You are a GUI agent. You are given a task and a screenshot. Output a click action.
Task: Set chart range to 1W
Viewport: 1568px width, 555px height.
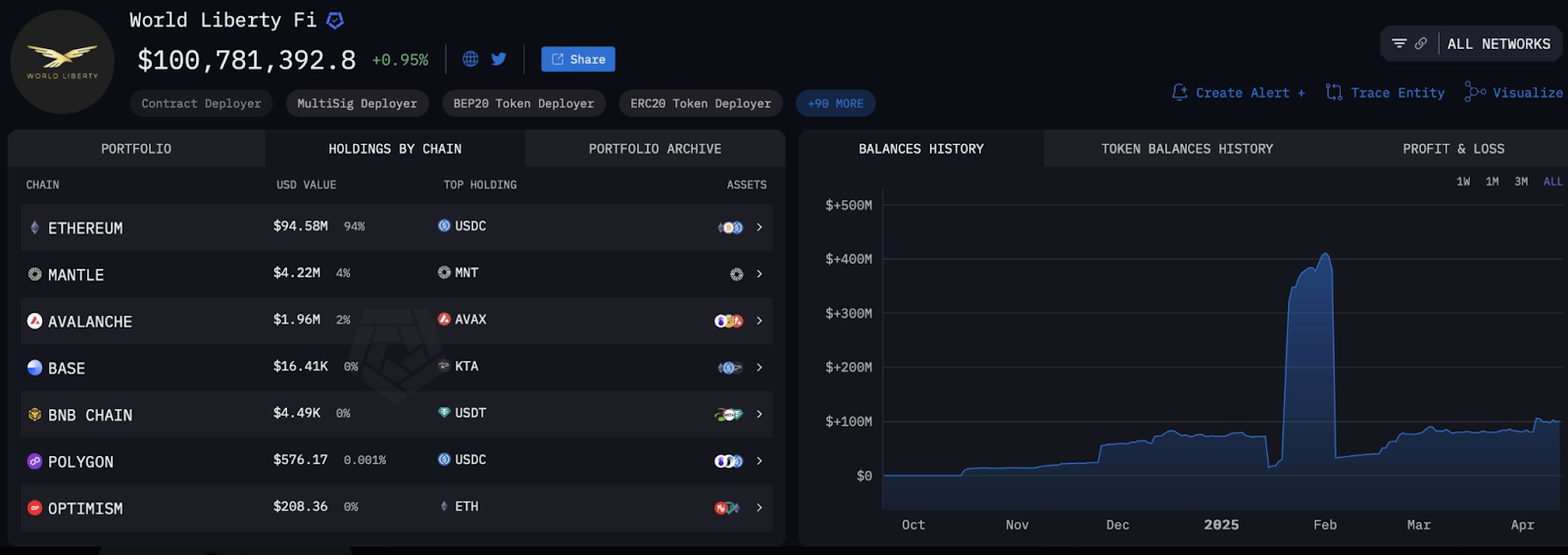[1463, 181]
